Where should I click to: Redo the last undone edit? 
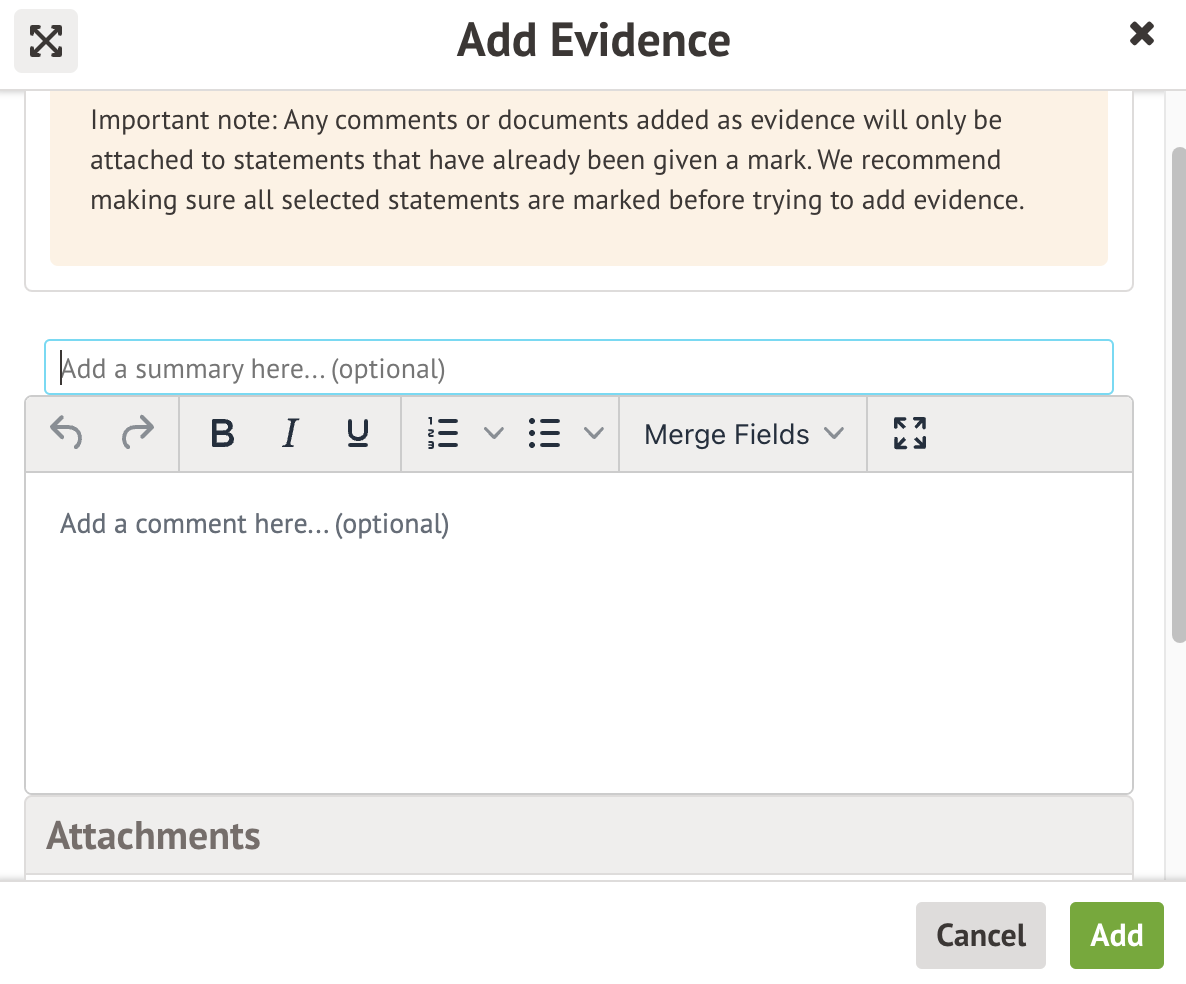point(138,434)
